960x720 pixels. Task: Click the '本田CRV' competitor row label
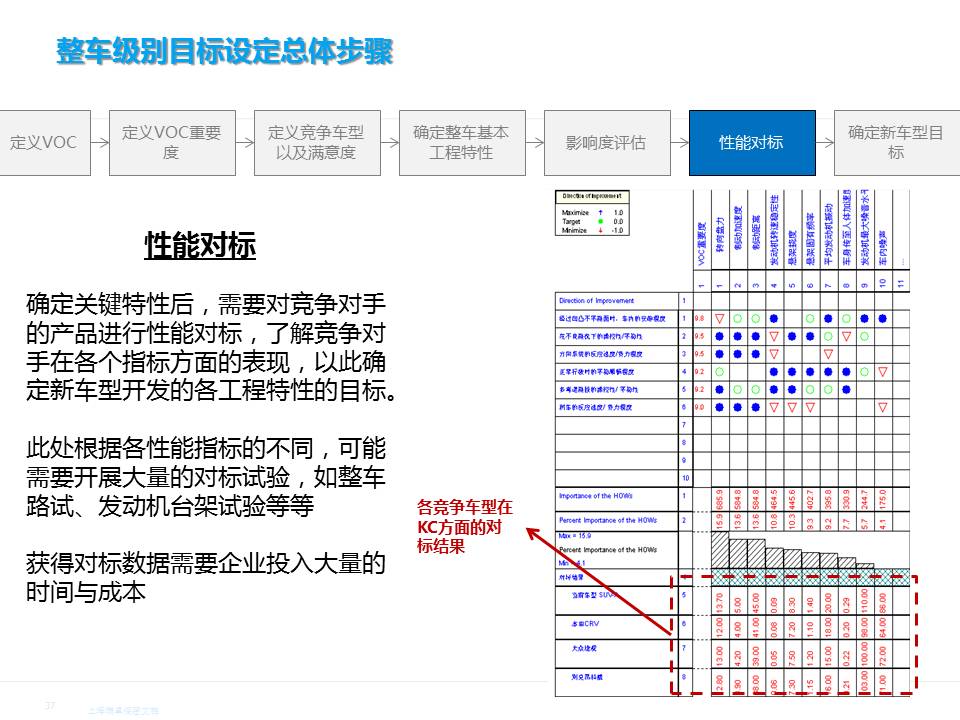585,624
